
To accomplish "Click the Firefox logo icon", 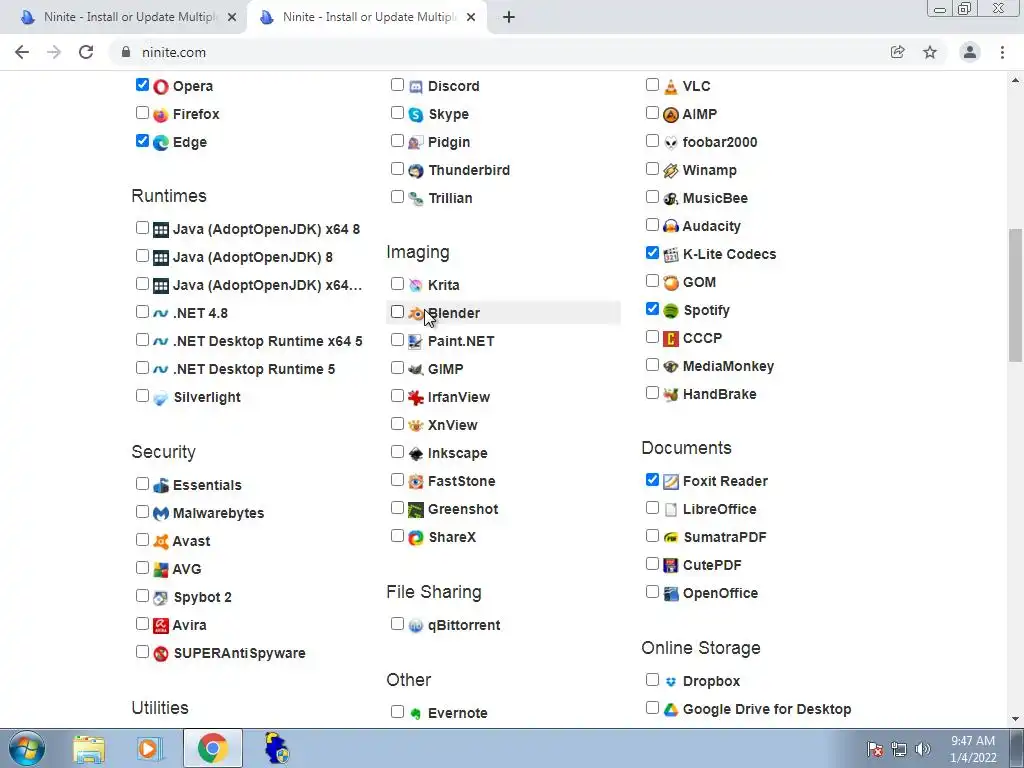I will click(x=161, y=115).
